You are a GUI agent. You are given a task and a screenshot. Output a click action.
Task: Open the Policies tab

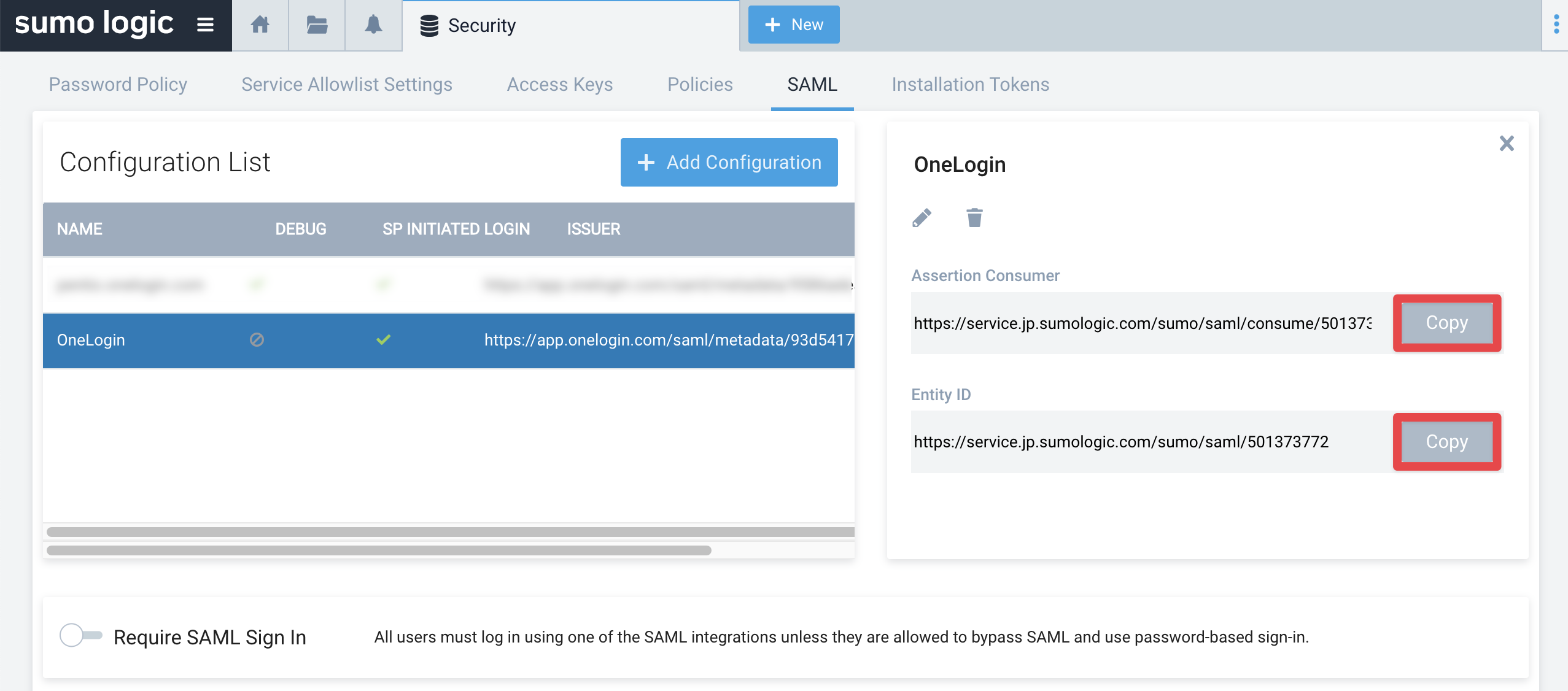click(700, 84)
